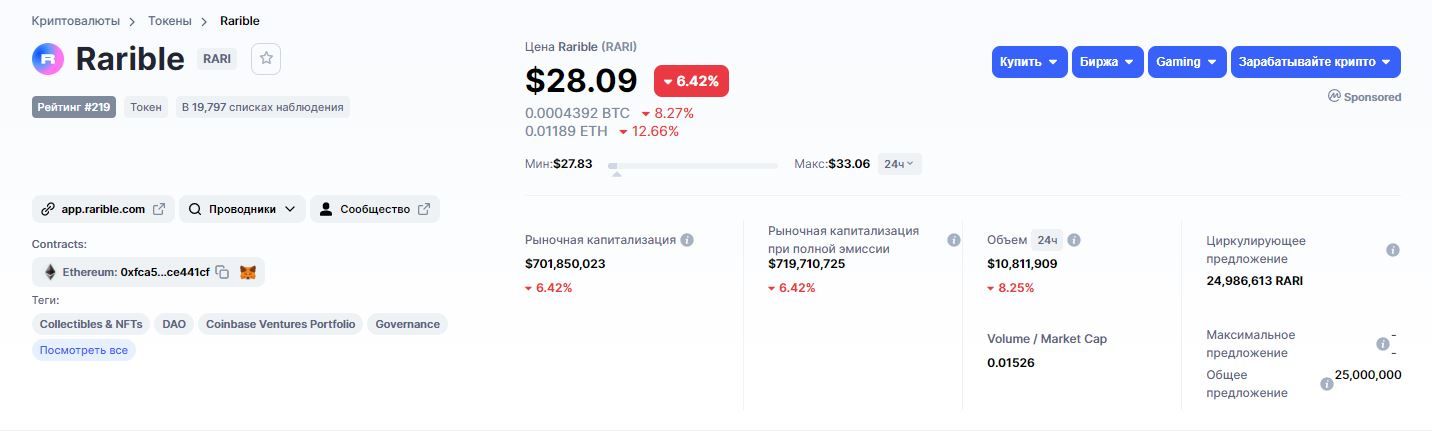The image size is (1432, 436).
Task: Click the MetaMask fox icon
Action: point(248,272)
